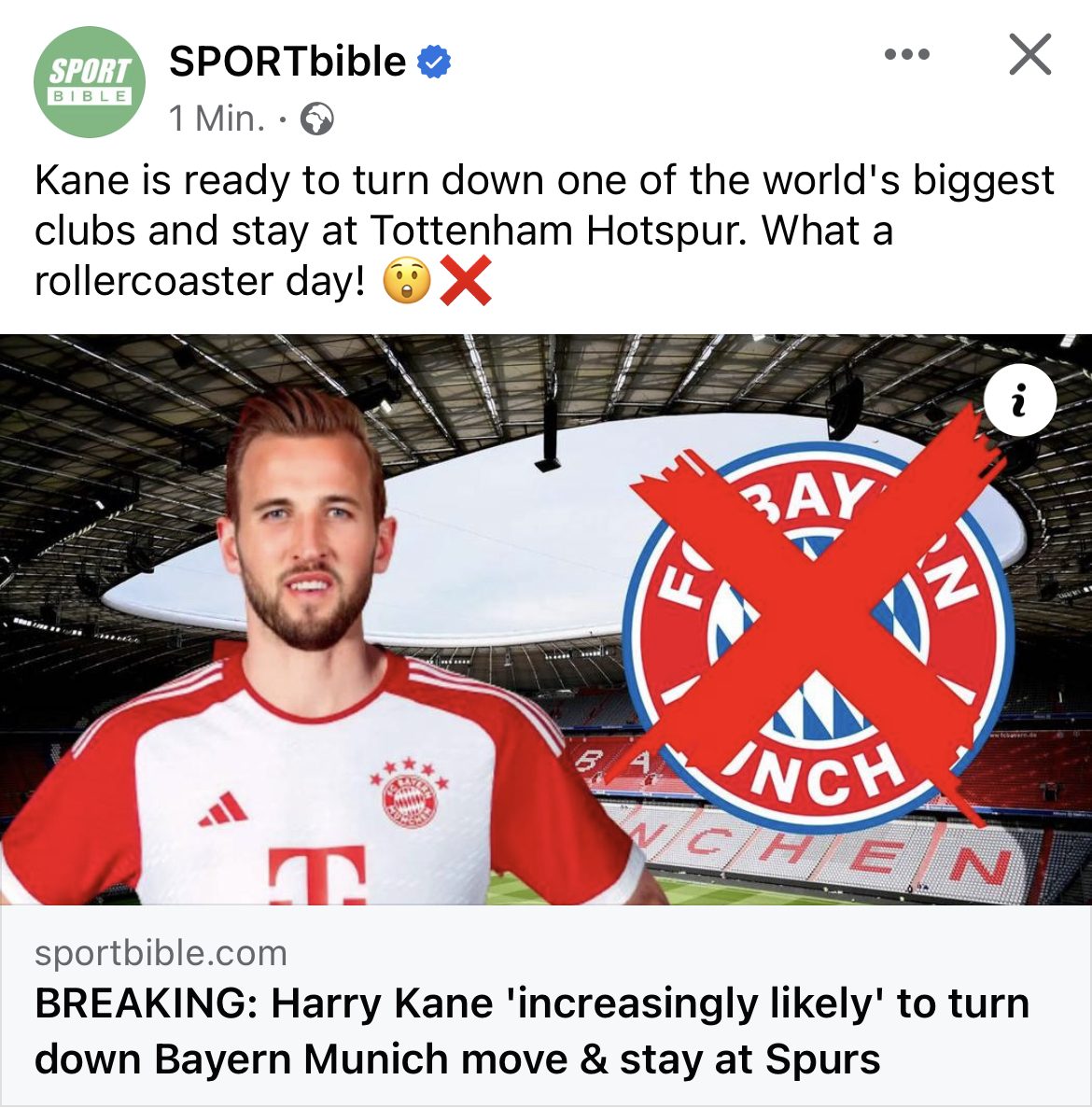Click the Telekom T logo on the jersey
This screenshot has height=1108, width=1092.
[x=317, y=875]
